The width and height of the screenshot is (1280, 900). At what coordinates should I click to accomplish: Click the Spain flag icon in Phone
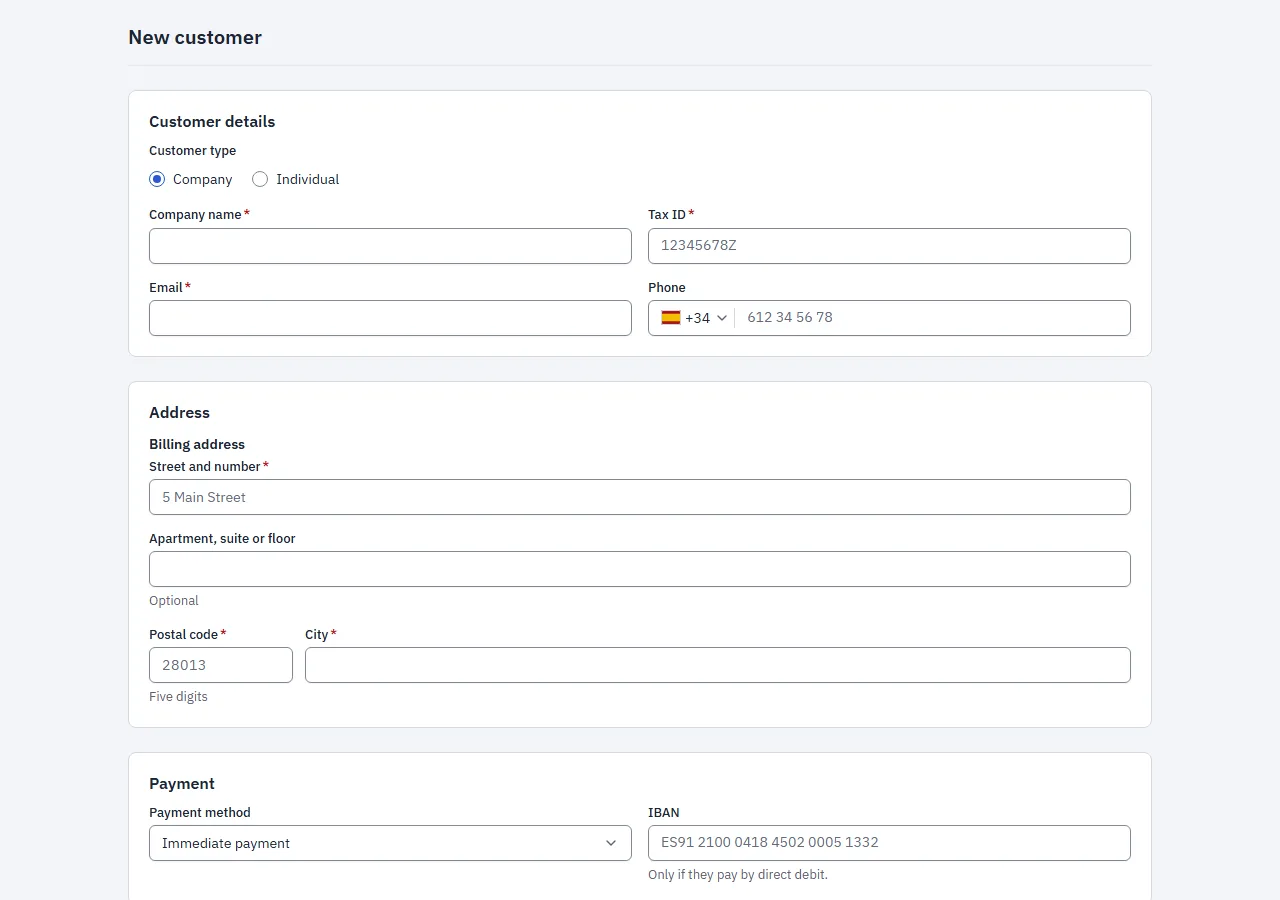[671, 318]
